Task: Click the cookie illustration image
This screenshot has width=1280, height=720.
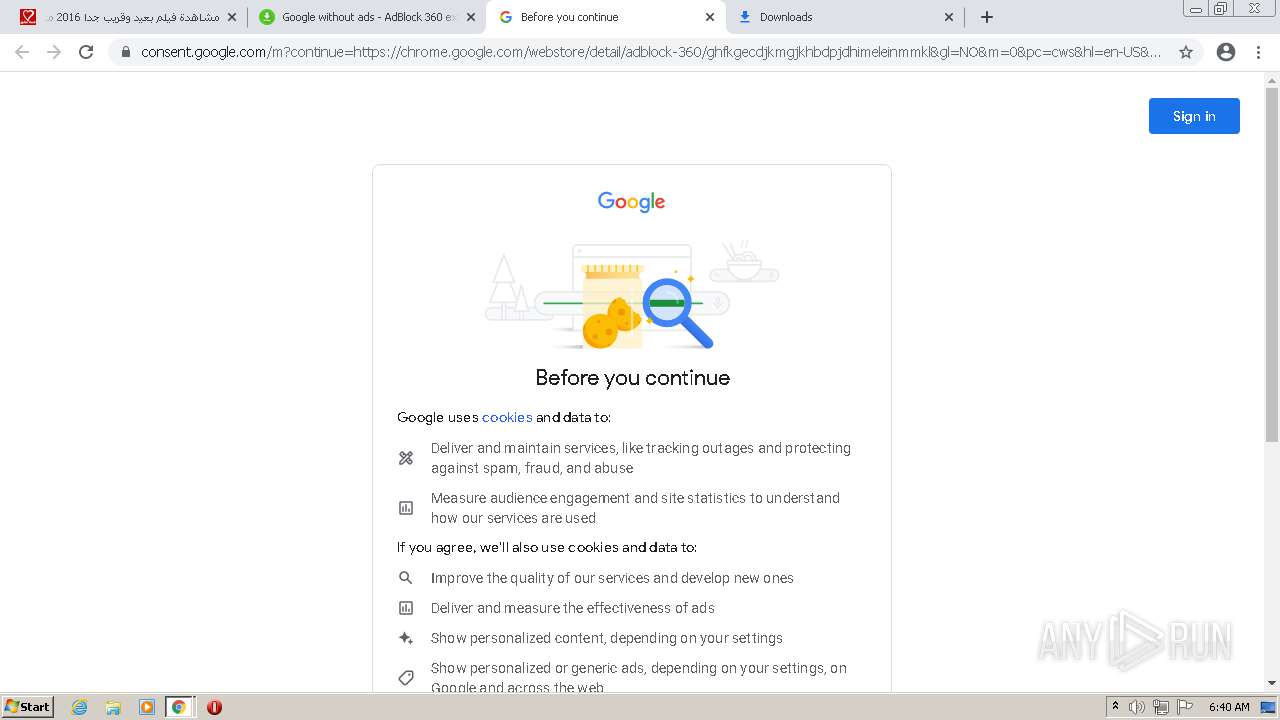Action: pyautogui.click(x=632, y=294)
